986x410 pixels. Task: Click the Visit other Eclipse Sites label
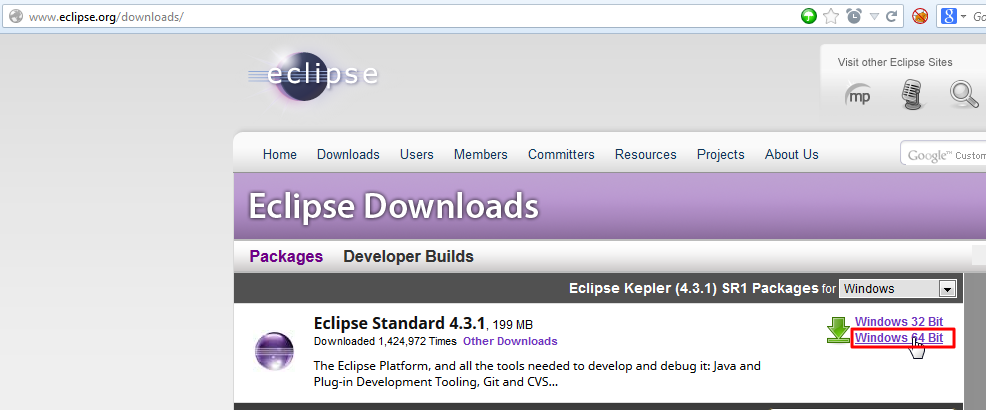click(x=895, y=62)
